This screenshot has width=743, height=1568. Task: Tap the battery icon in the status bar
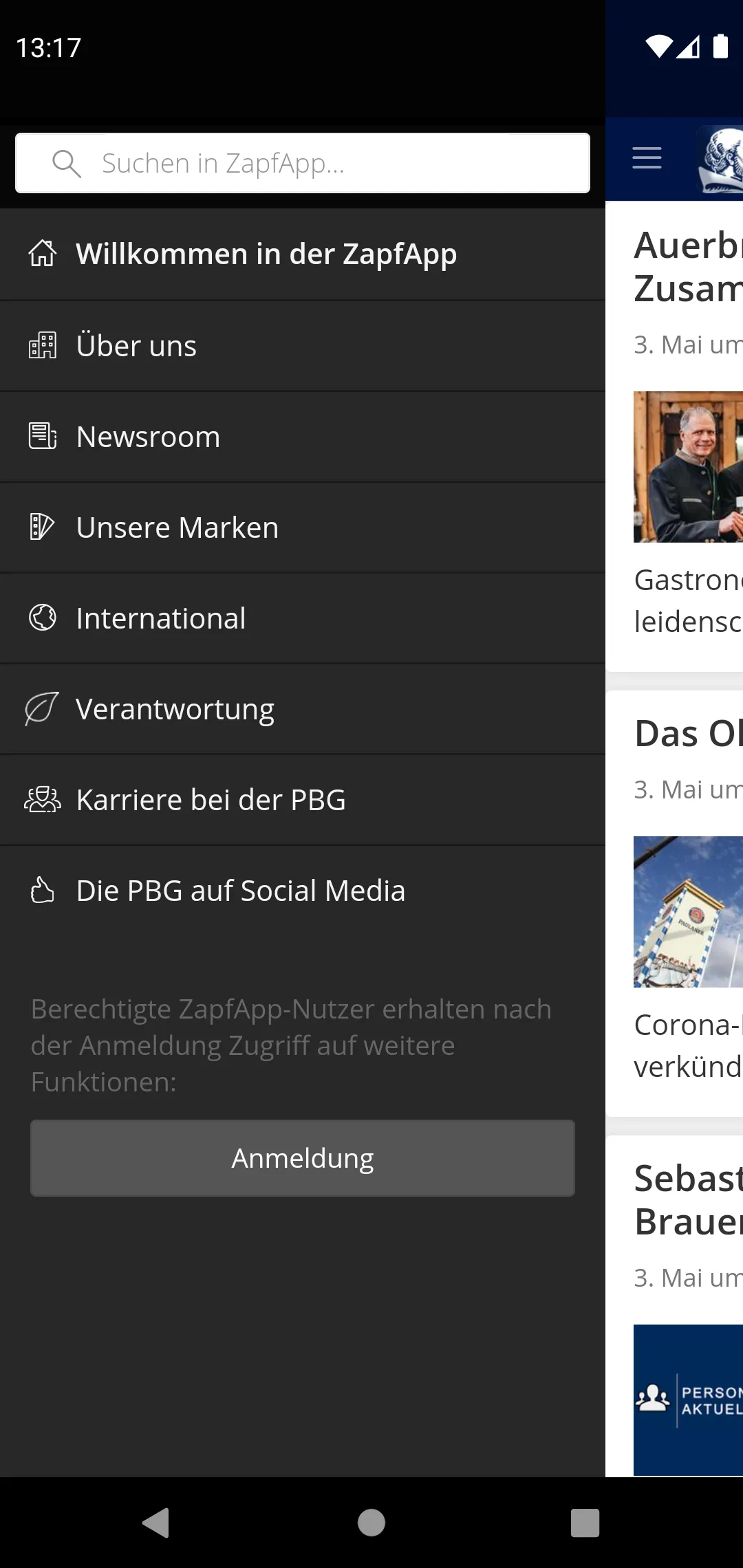click(720, 47)
